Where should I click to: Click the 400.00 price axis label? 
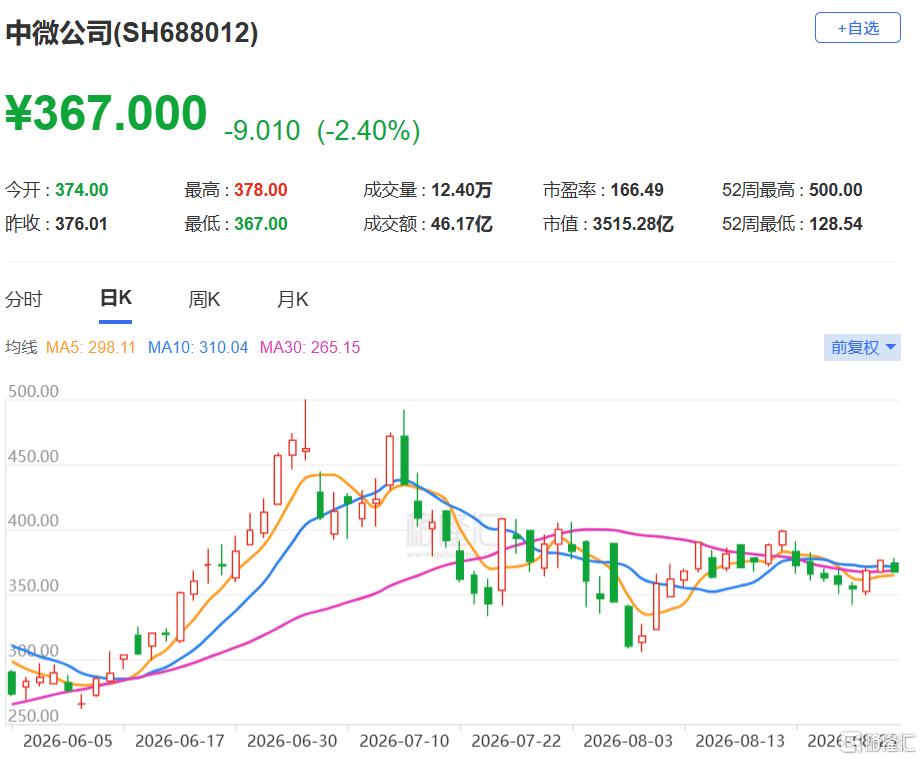coord(34,521)
